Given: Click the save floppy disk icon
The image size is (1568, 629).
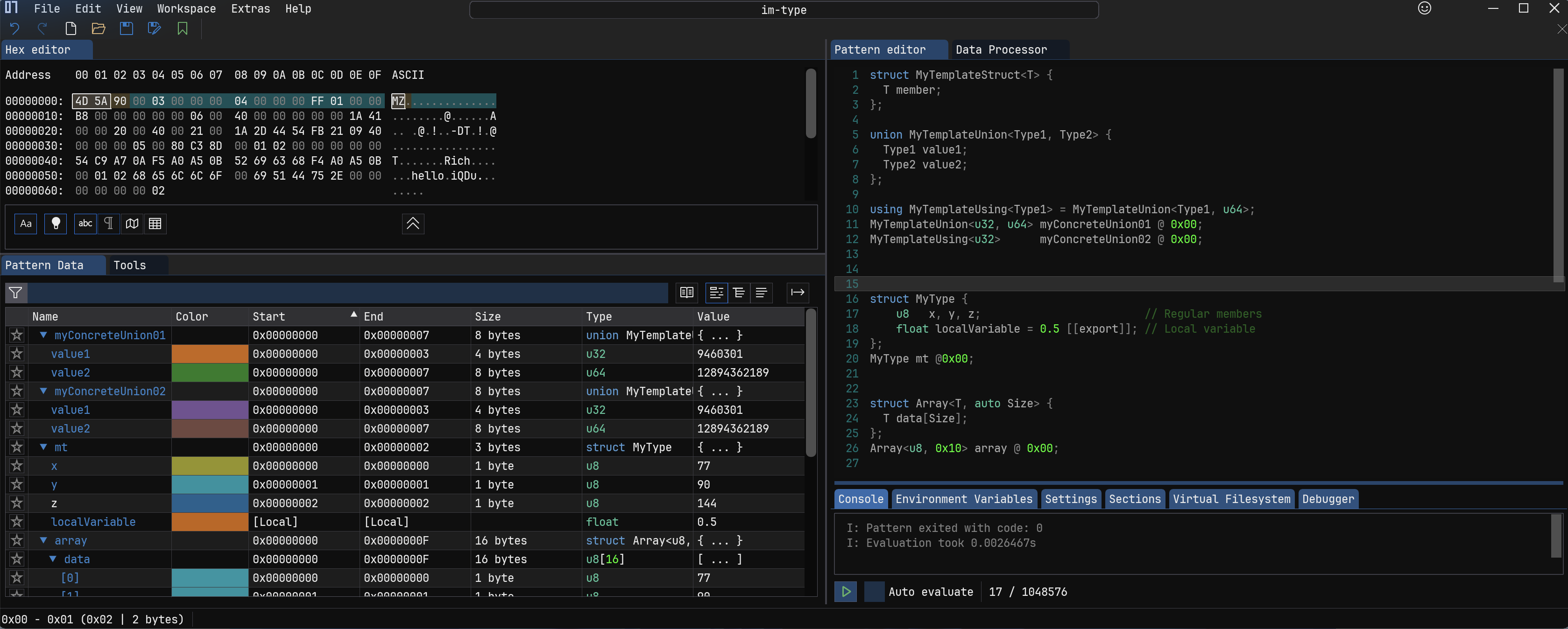Looking at the screenshot, I should tap(126, 28).
